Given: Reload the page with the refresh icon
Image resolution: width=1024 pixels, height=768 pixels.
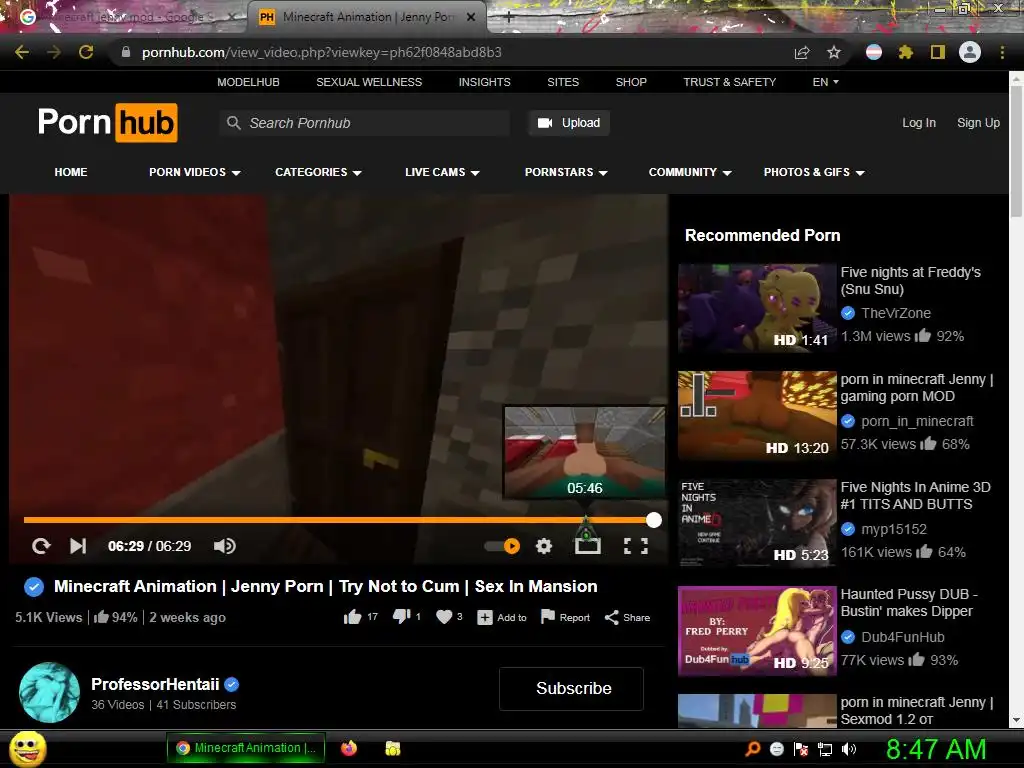Looking at the screenshot, I should 86,52.
